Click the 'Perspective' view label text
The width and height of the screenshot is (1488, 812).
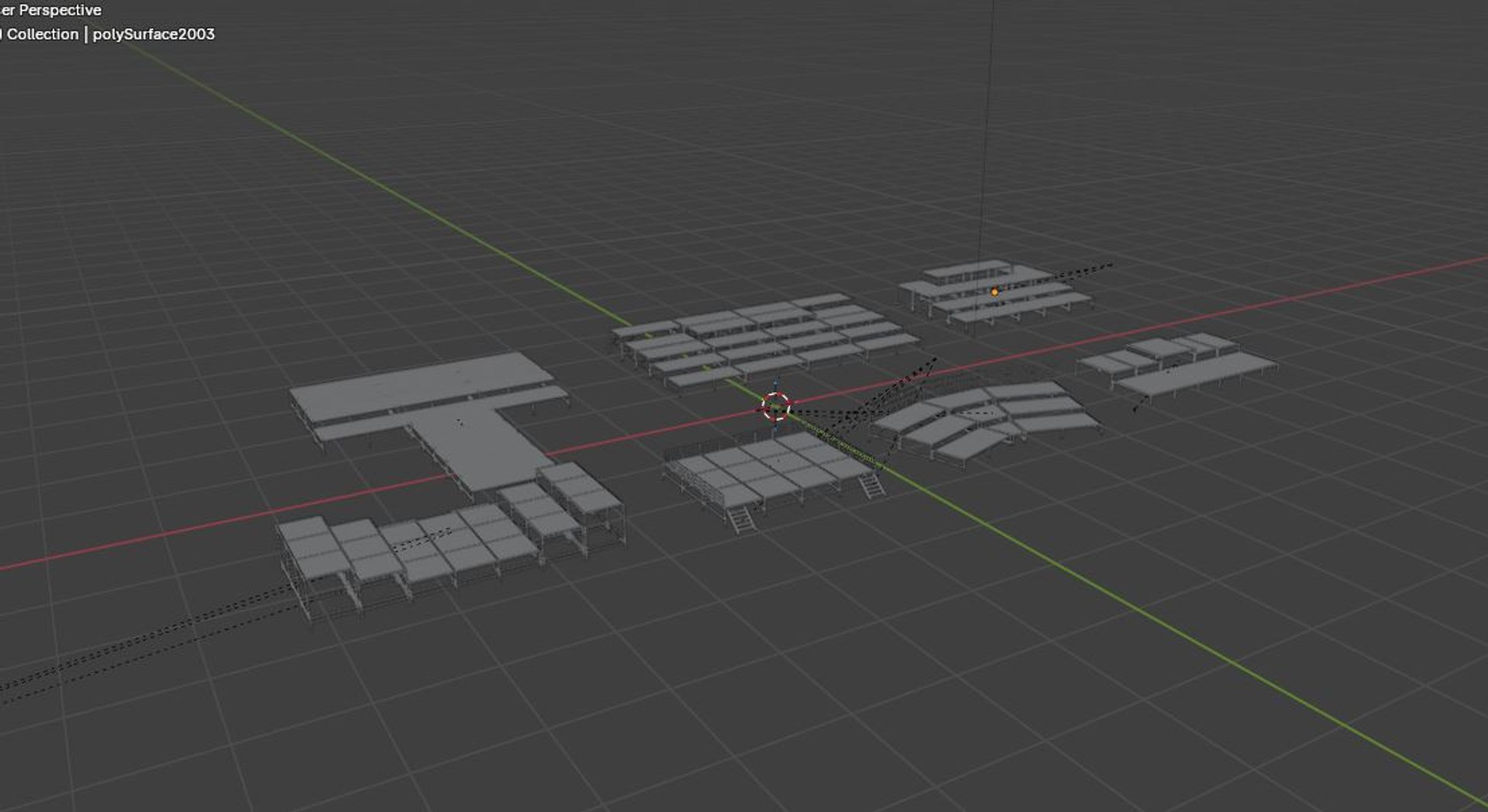60,10
